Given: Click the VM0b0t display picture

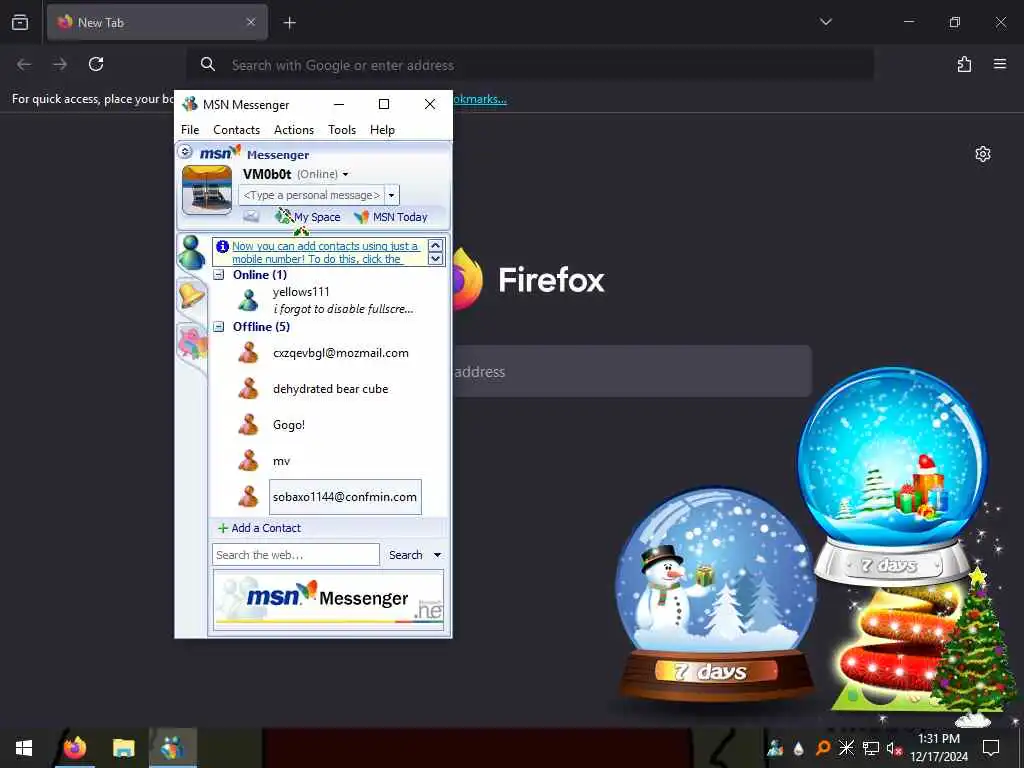Looking at the screenshot, I should (206, 190).
